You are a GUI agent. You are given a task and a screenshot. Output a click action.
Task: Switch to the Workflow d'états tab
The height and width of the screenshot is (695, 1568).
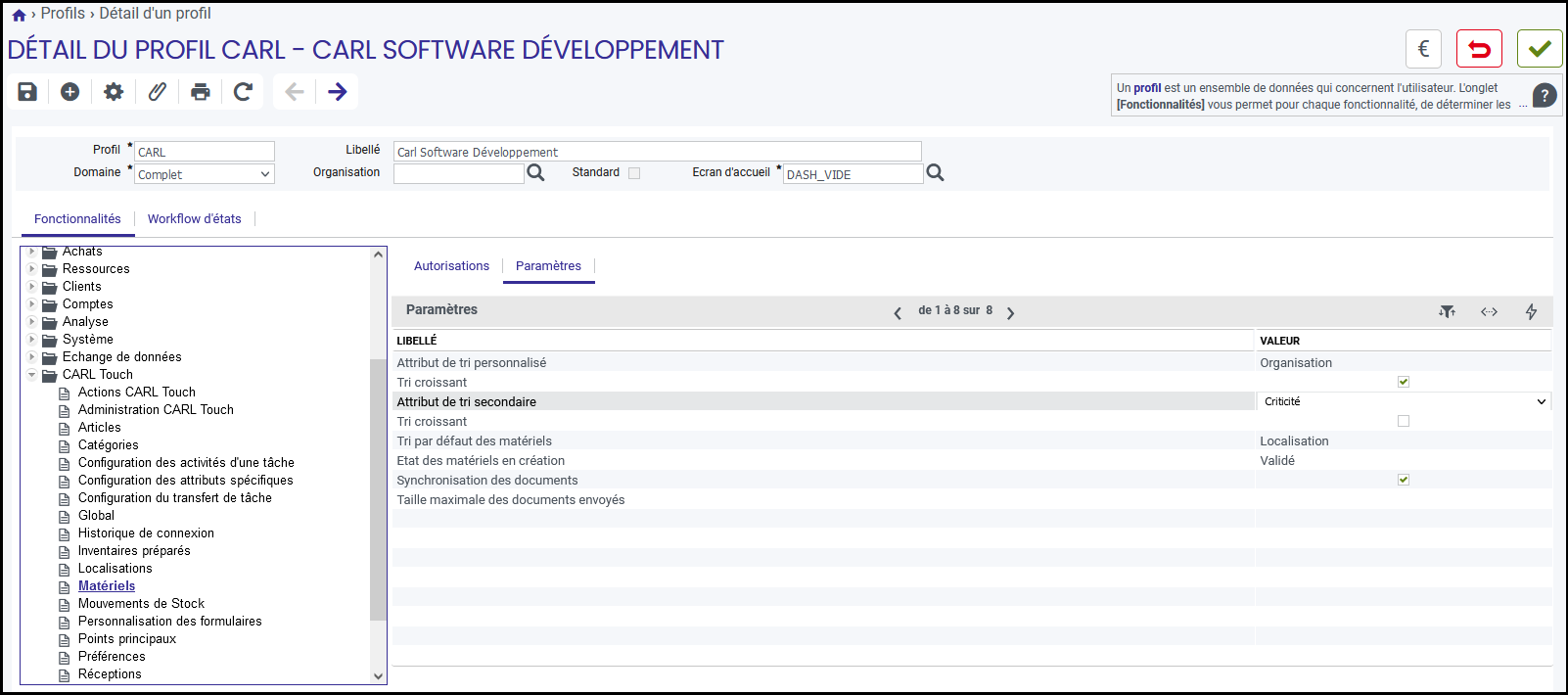194,219
